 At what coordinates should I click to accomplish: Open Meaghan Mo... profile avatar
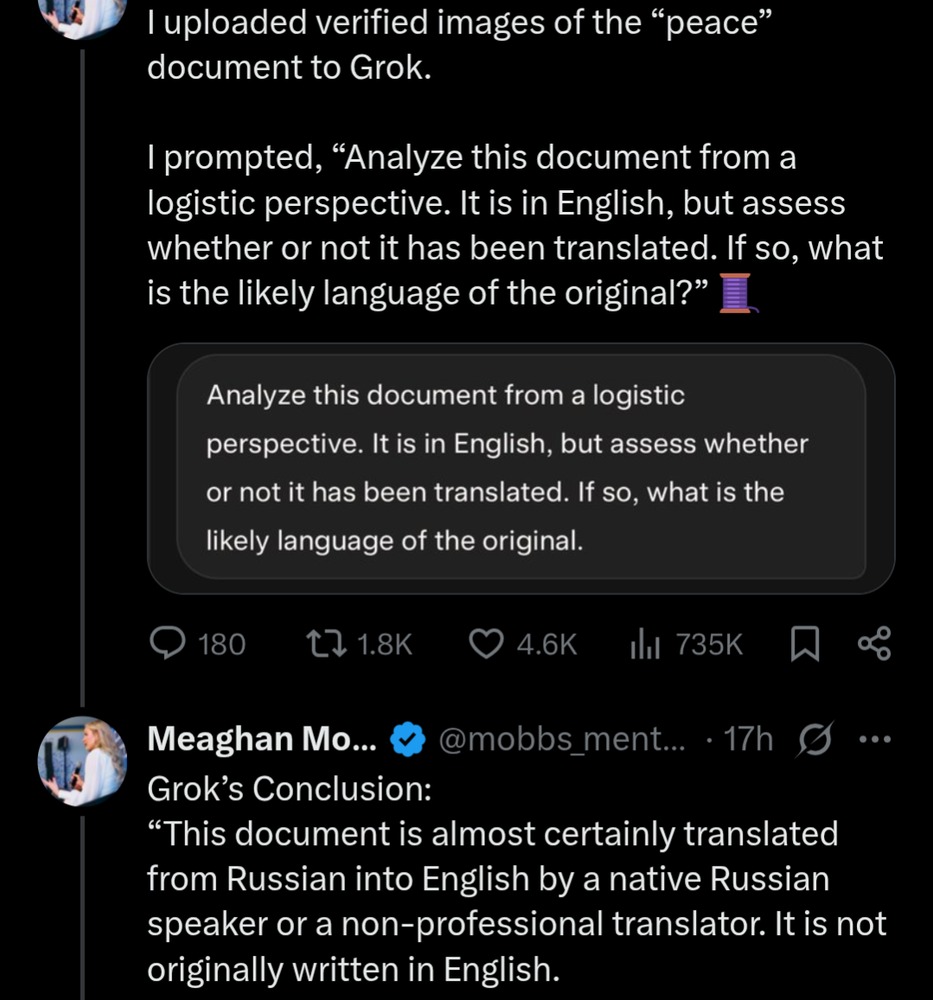(x=82, y=761)
